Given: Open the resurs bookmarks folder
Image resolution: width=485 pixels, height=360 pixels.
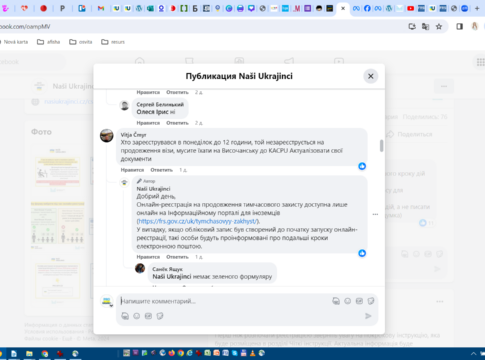Looking at the screenshot, I should [113, 42].
